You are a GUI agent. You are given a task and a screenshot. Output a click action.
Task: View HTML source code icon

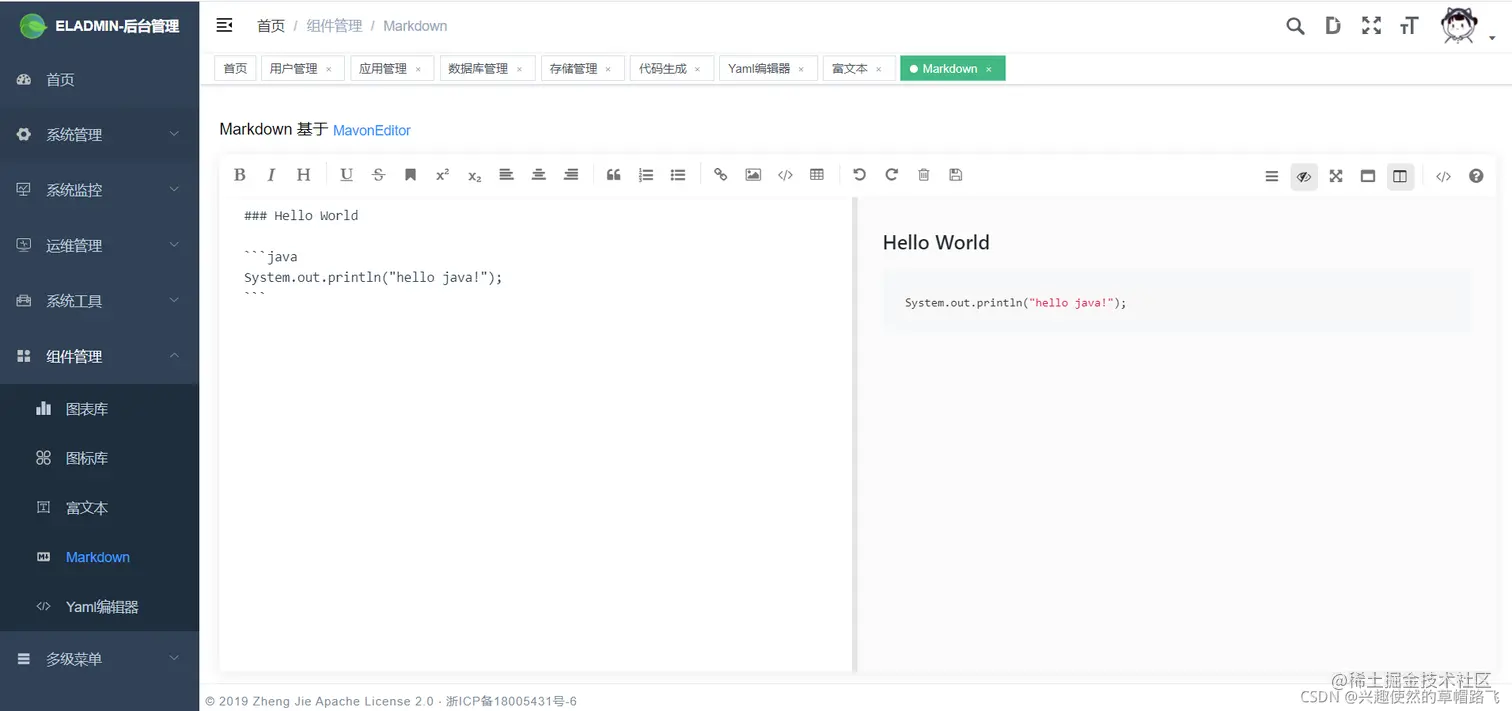(1443, 177)
